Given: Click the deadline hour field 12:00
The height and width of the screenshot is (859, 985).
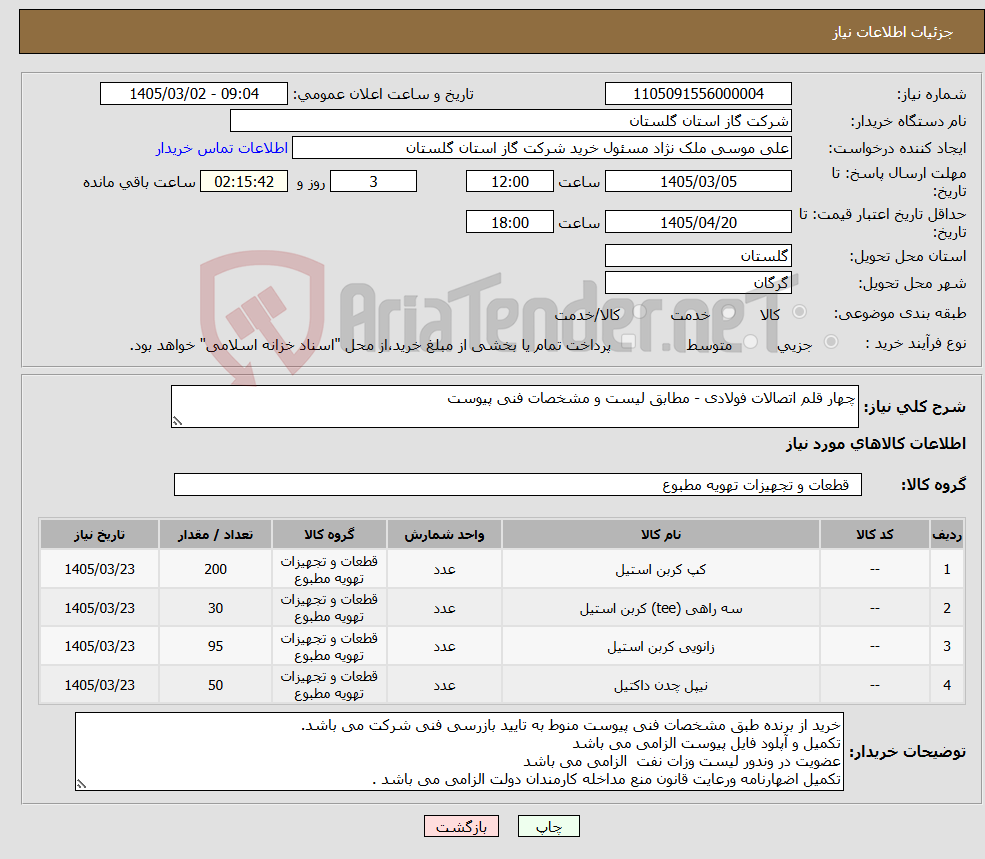Looking at the screenshot, I should click(x=509, y=182).
